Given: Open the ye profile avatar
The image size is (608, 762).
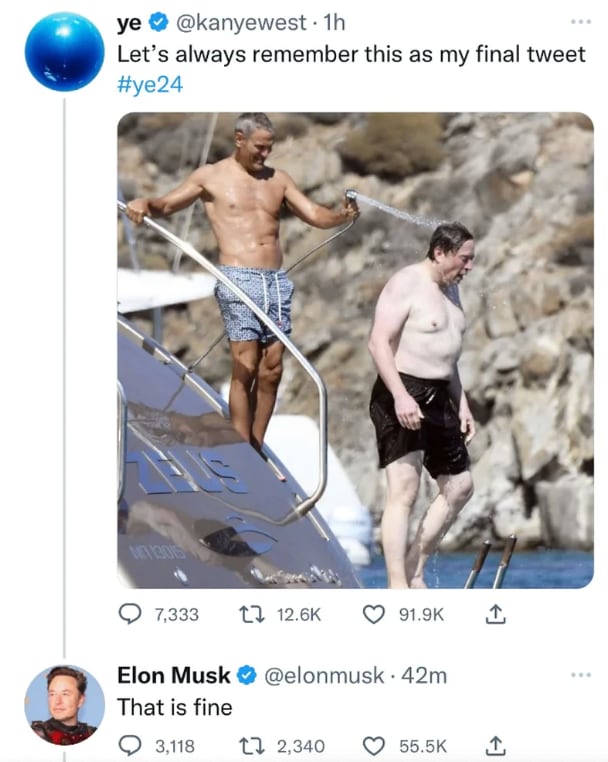Looking at the screenshot, I should 64,51.
